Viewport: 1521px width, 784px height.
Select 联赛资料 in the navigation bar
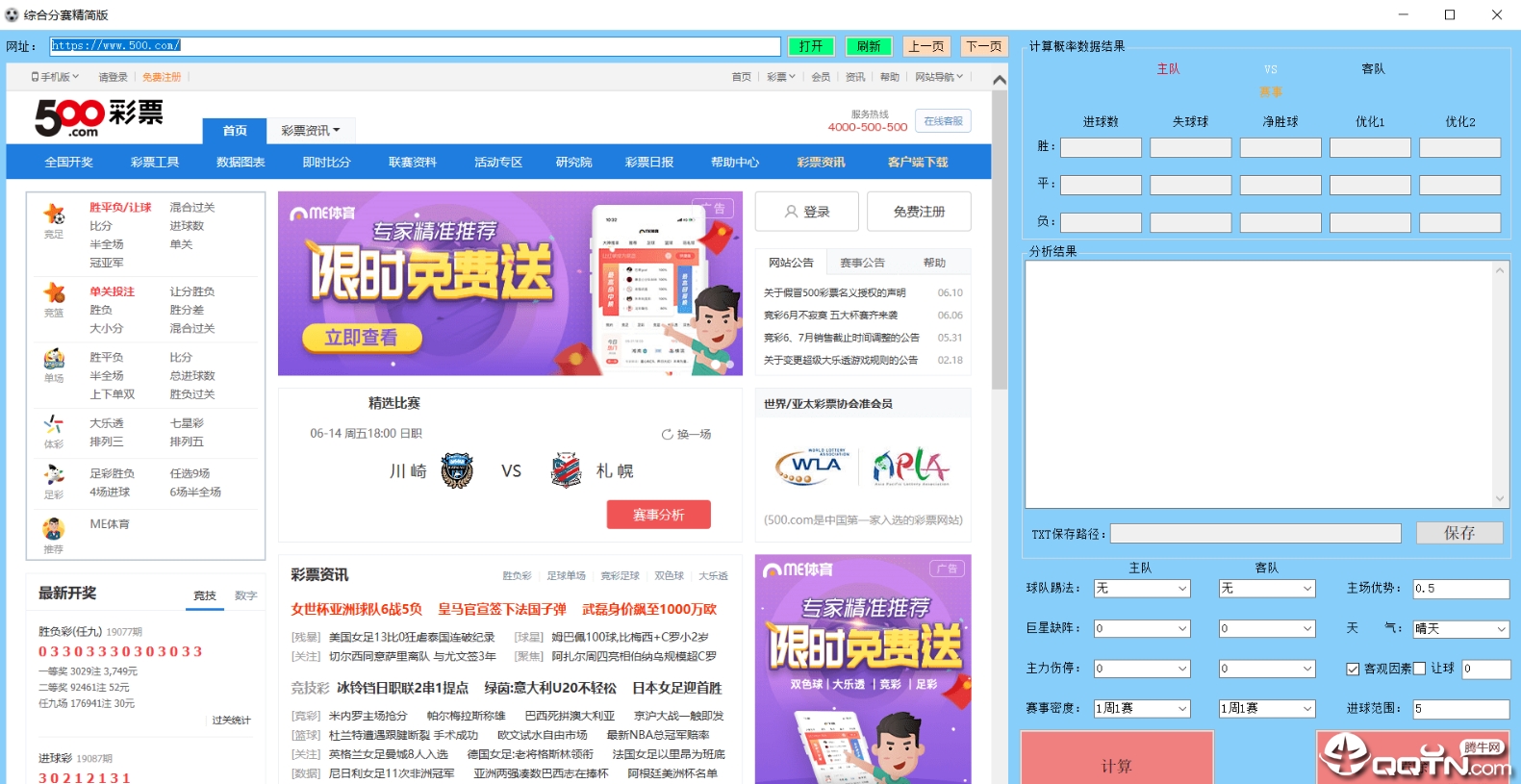(x=413, y=163)
